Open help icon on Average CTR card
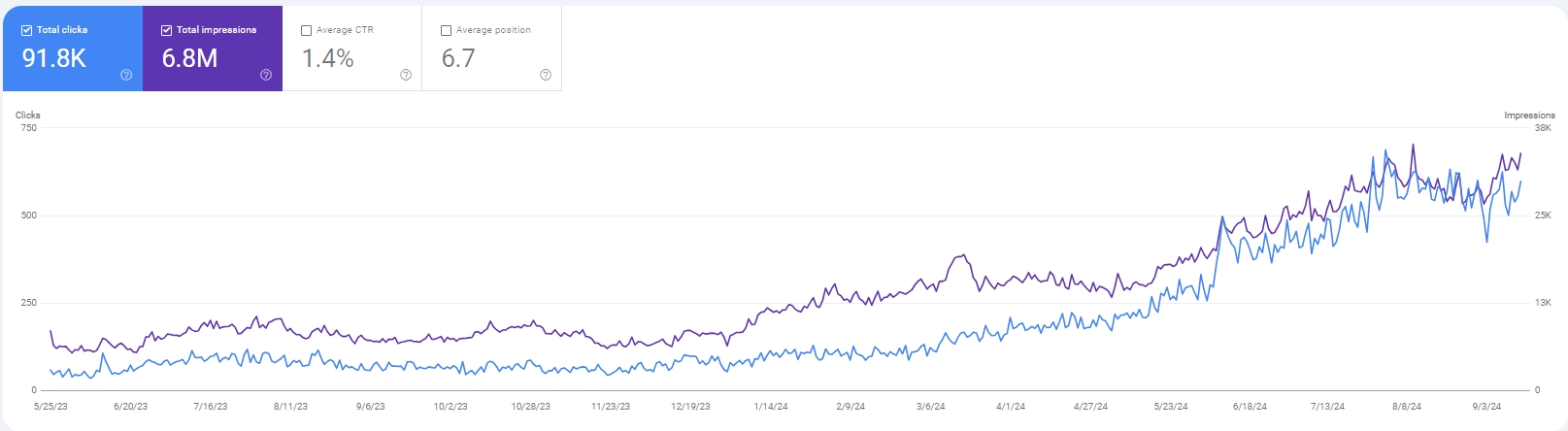 coord(406,75)
